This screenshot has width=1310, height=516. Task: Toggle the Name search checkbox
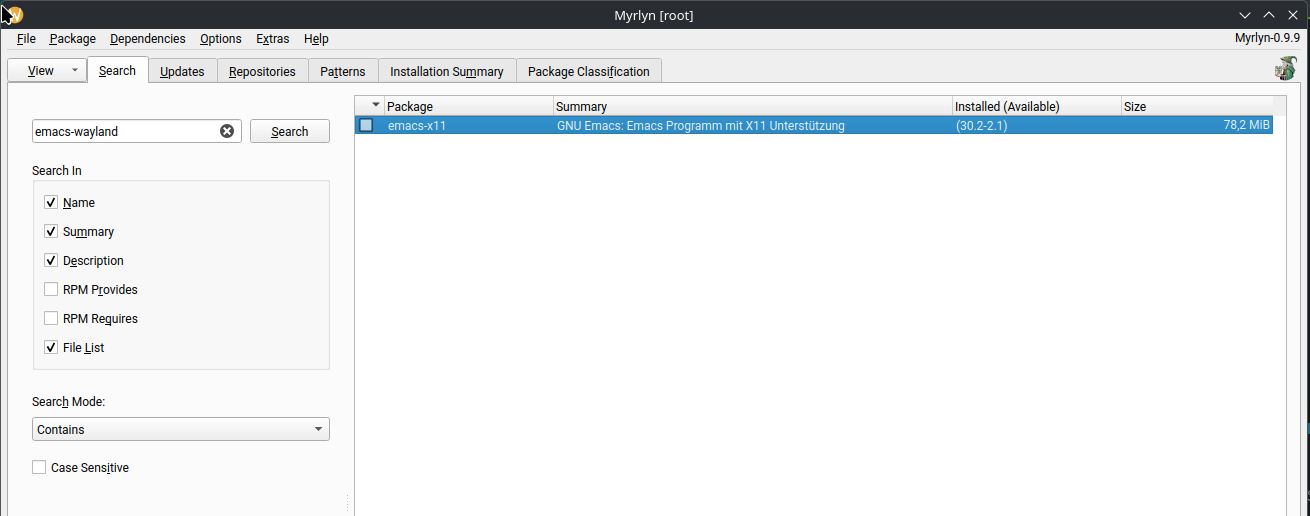tap(51, 202)
